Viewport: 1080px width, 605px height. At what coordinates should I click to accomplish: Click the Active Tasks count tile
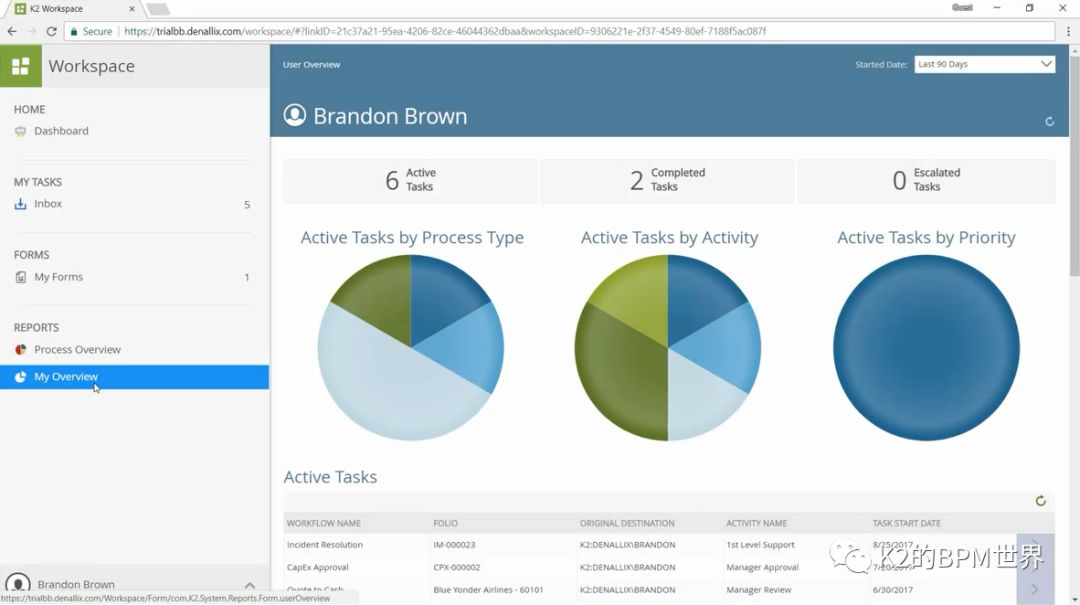[411, 181]
